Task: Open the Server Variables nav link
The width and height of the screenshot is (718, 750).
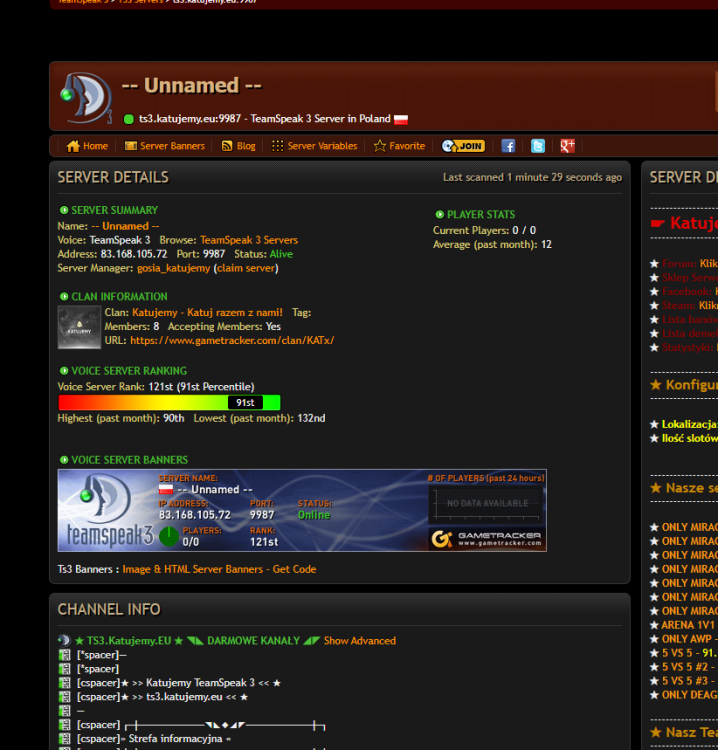Action: 322,146
